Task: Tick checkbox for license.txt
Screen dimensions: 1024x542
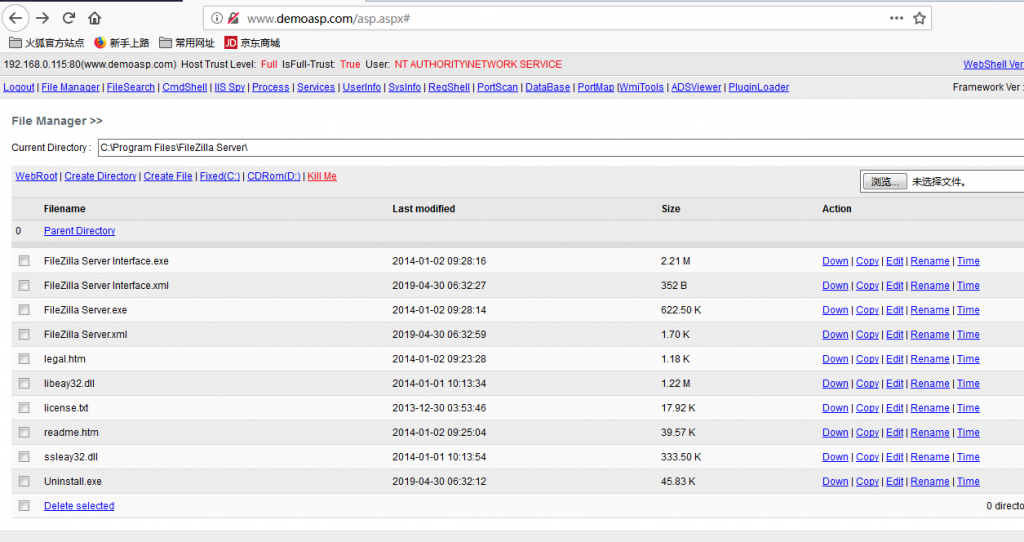Action: [x=24, y=407]
